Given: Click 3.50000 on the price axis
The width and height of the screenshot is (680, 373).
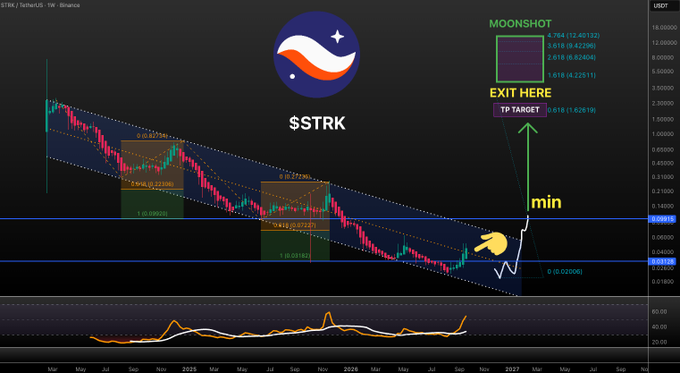Looking at the screenshot, I should click(x=664, y=88).
